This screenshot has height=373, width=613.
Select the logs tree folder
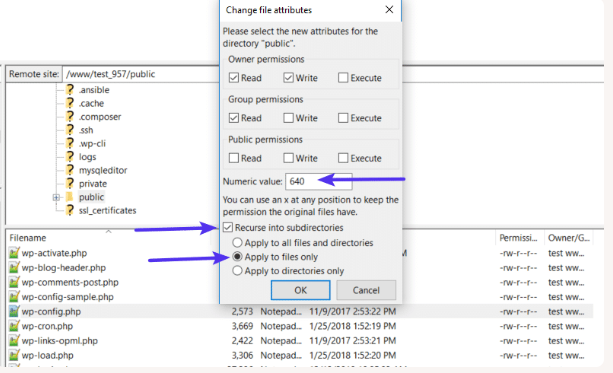coord(87,157)
